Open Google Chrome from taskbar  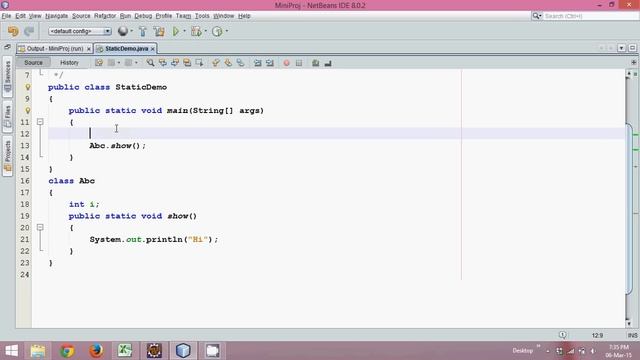click(x=67, y=351)
